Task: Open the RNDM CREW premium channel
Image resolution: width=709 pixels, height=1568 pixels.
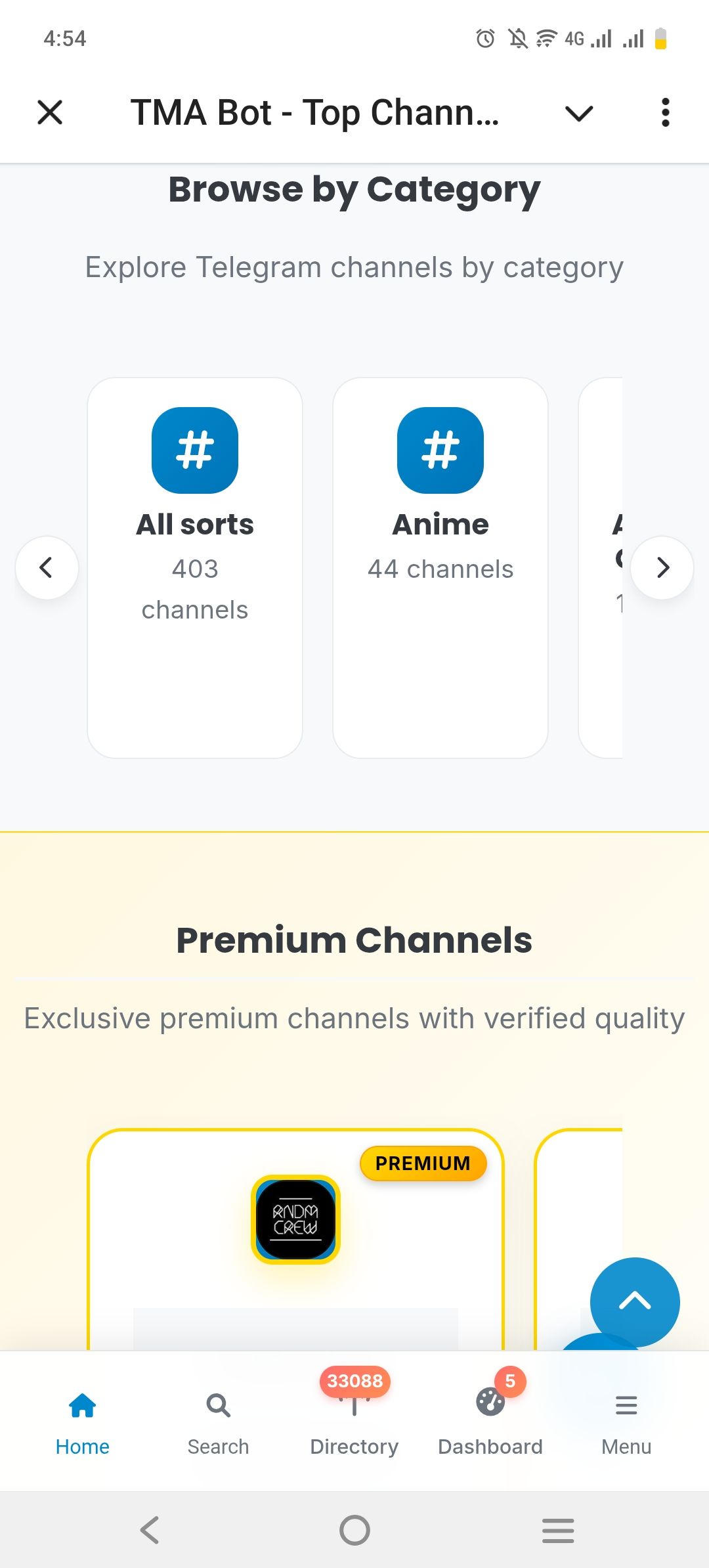Action: coord(295,1219)
